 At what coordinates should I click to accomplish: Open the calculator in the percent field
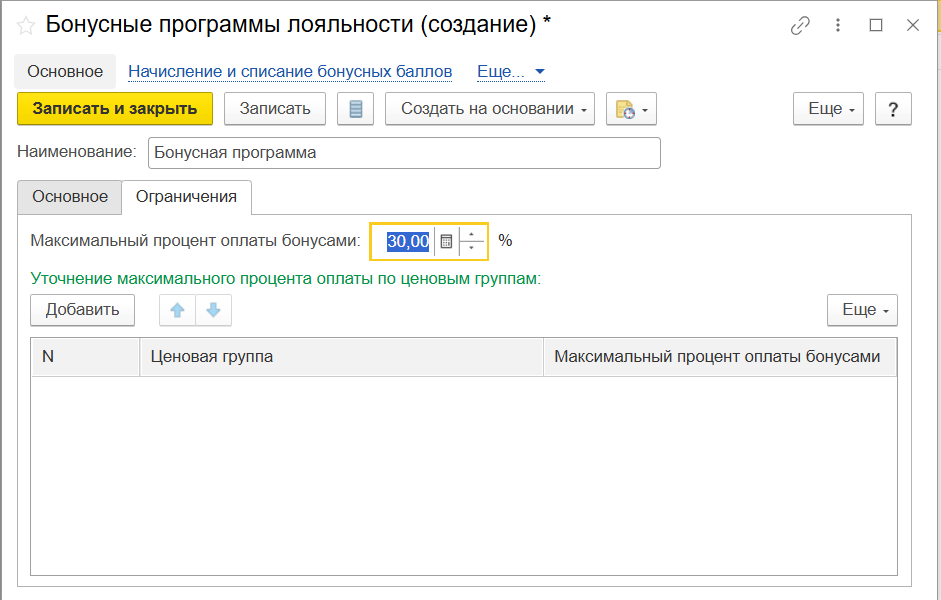447,241
